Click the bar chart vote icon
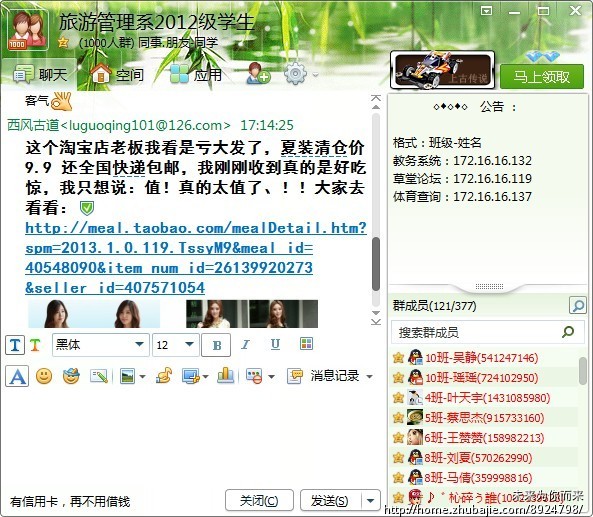 [x=225, y=376]
